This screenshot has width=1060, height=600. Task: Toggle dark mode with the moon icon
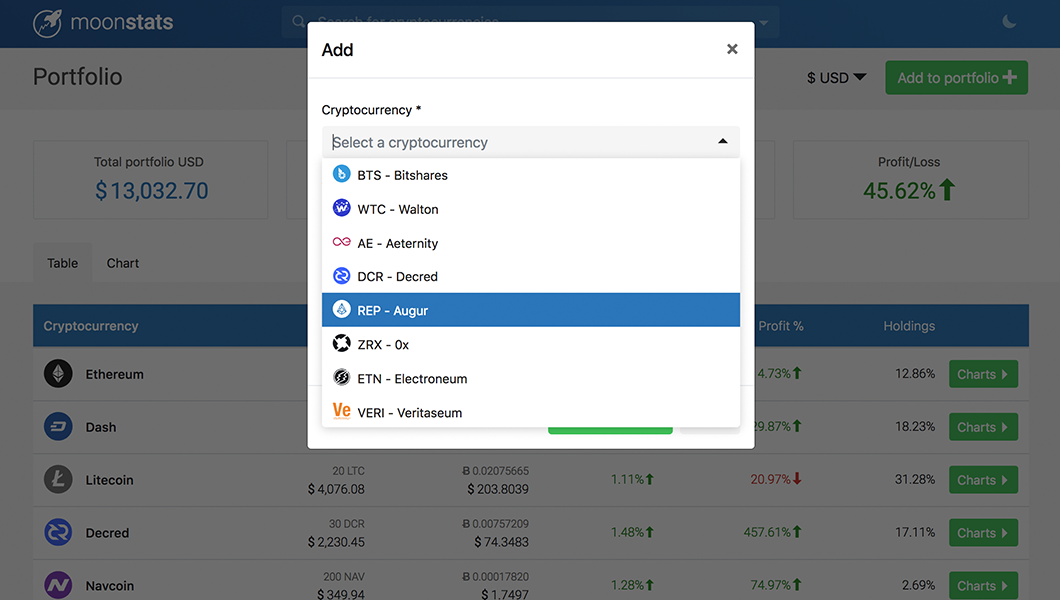[1009, 22]
